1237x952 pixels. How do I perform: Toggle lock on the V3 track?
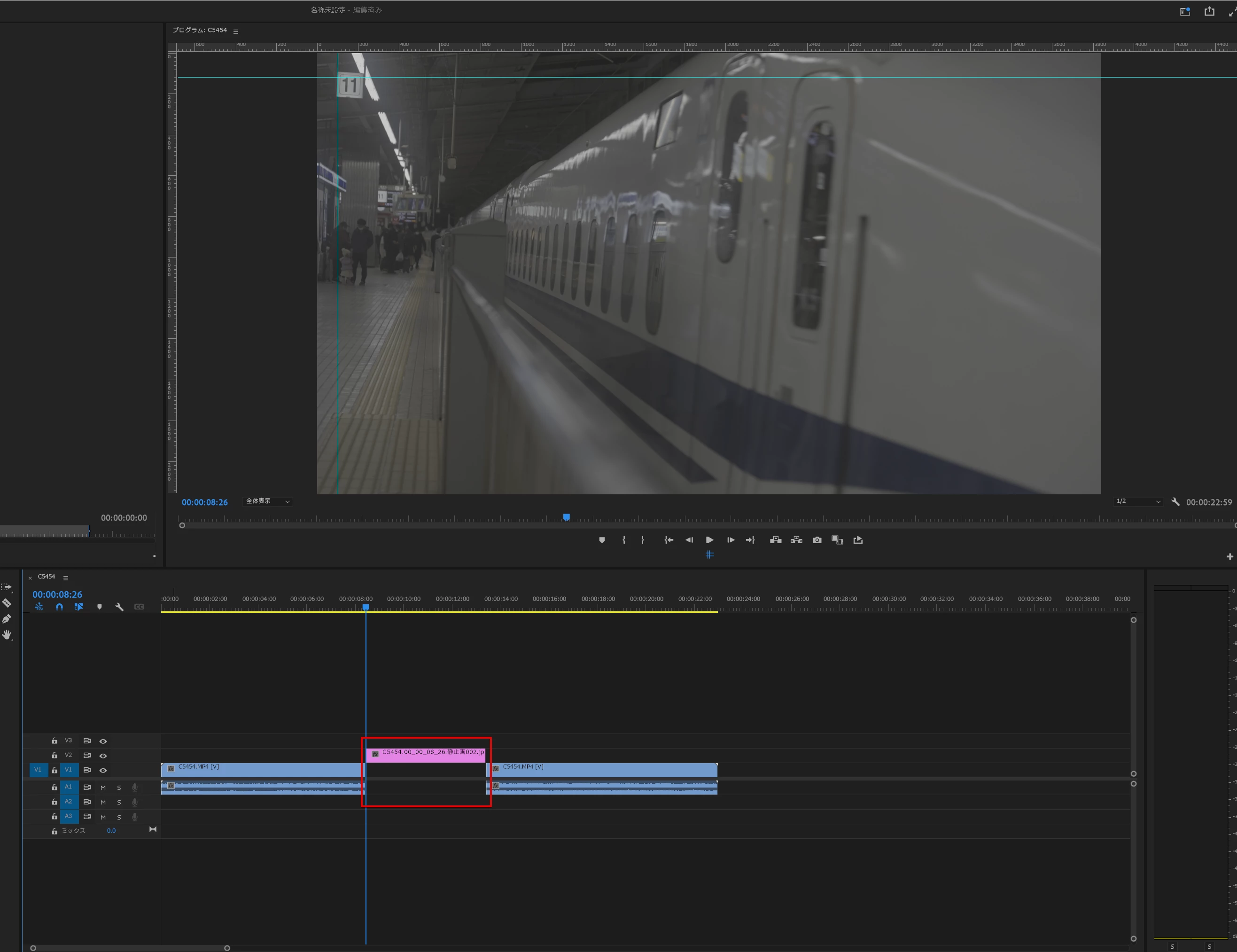[54, 741]
